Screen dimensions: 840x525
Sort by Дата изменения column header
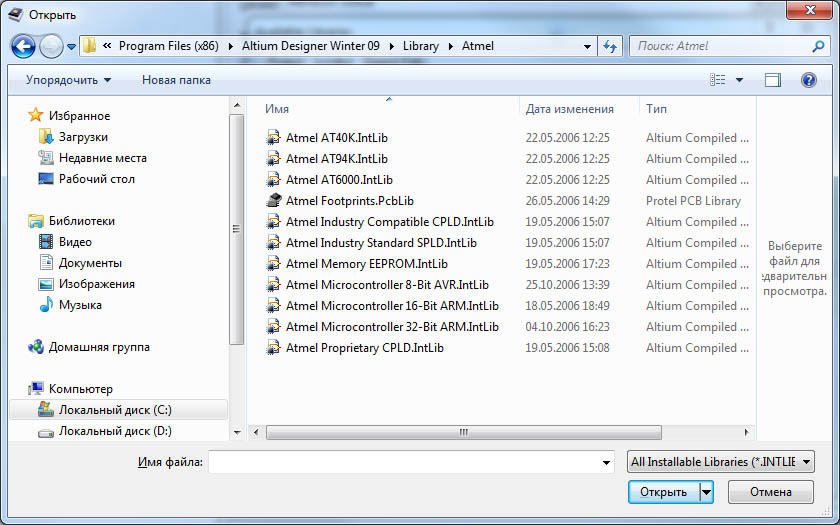(569, 109)
